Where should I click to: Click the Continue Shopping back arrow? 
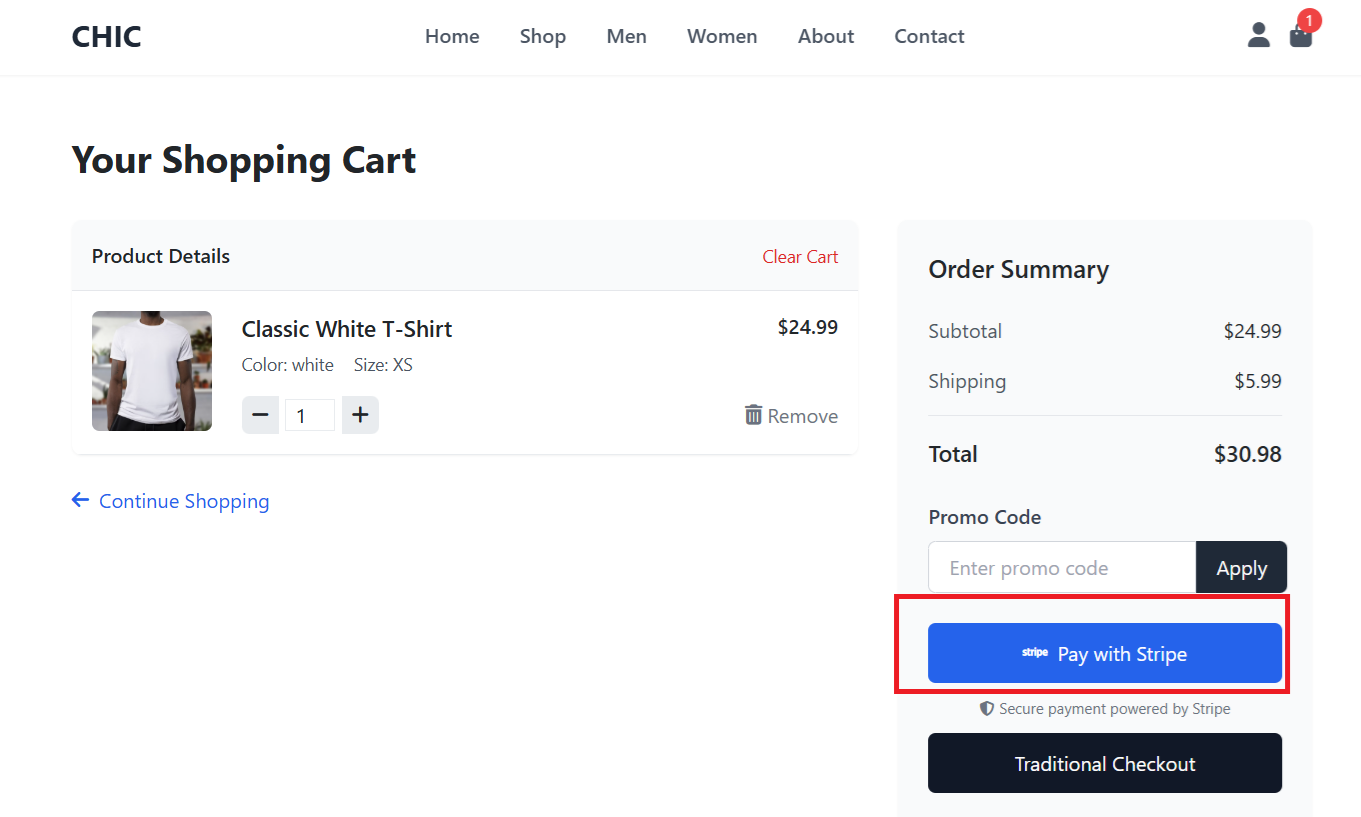tap(80, 500)
